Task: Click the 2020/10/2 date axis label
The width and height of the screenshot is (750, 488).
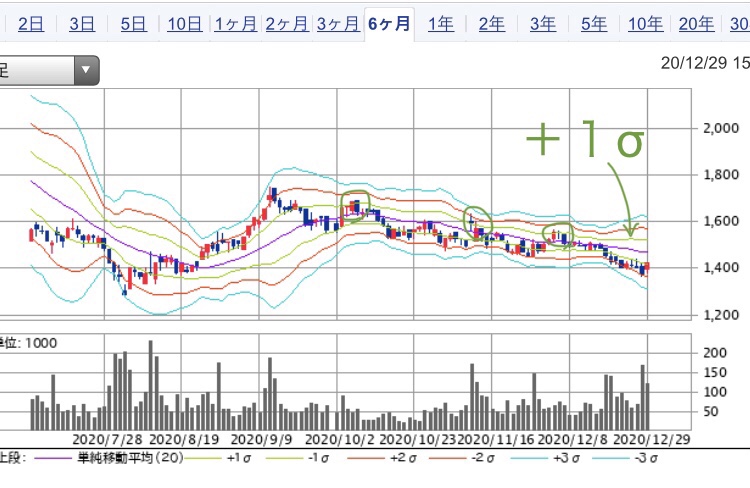Action: click(x=340, y=439)
